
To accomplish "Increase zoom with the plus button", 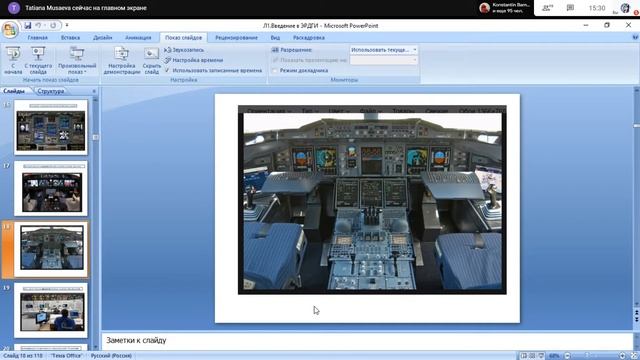I will coord(622,356).
